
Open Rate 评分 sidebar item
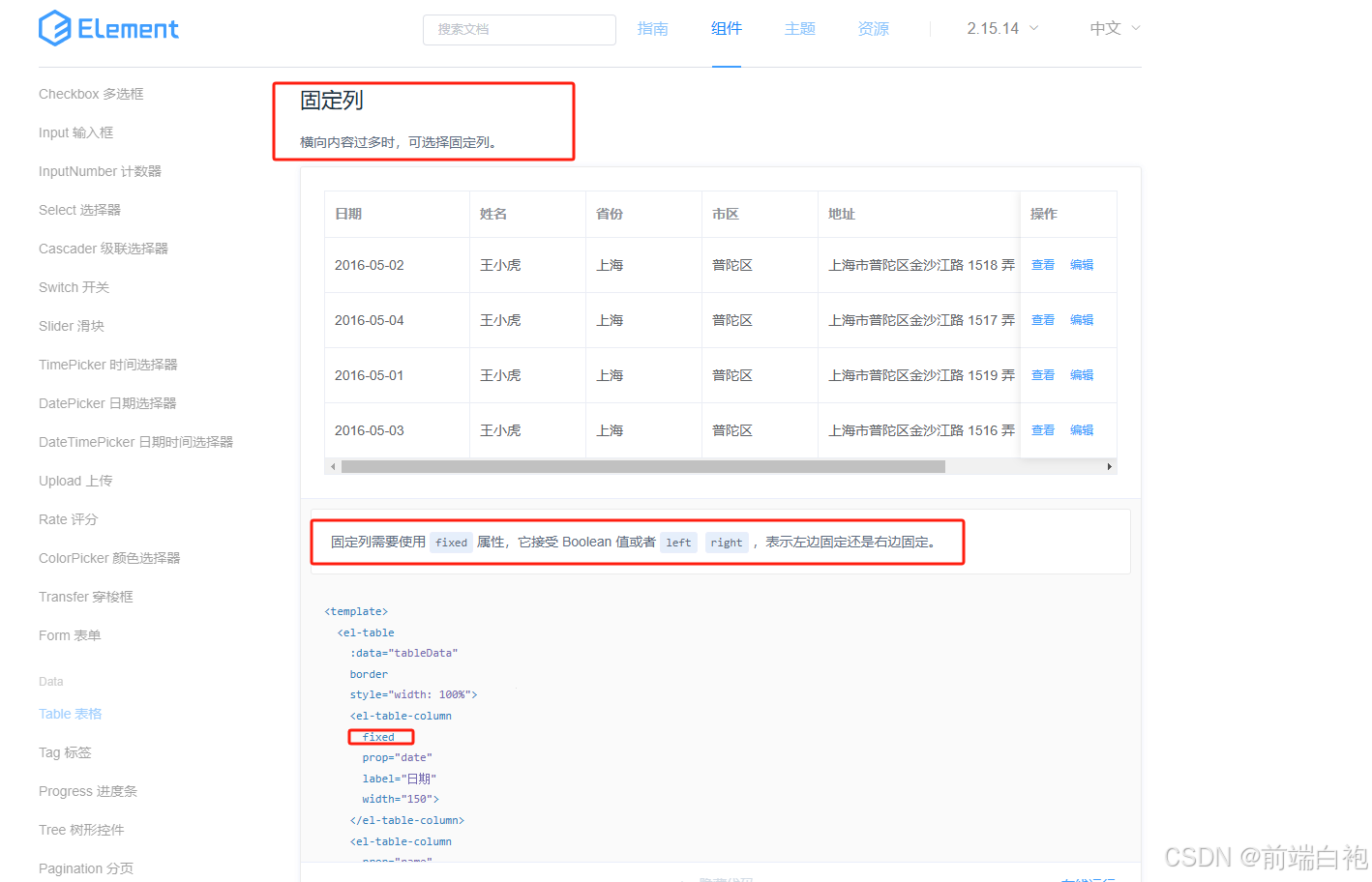click(68, 519)
